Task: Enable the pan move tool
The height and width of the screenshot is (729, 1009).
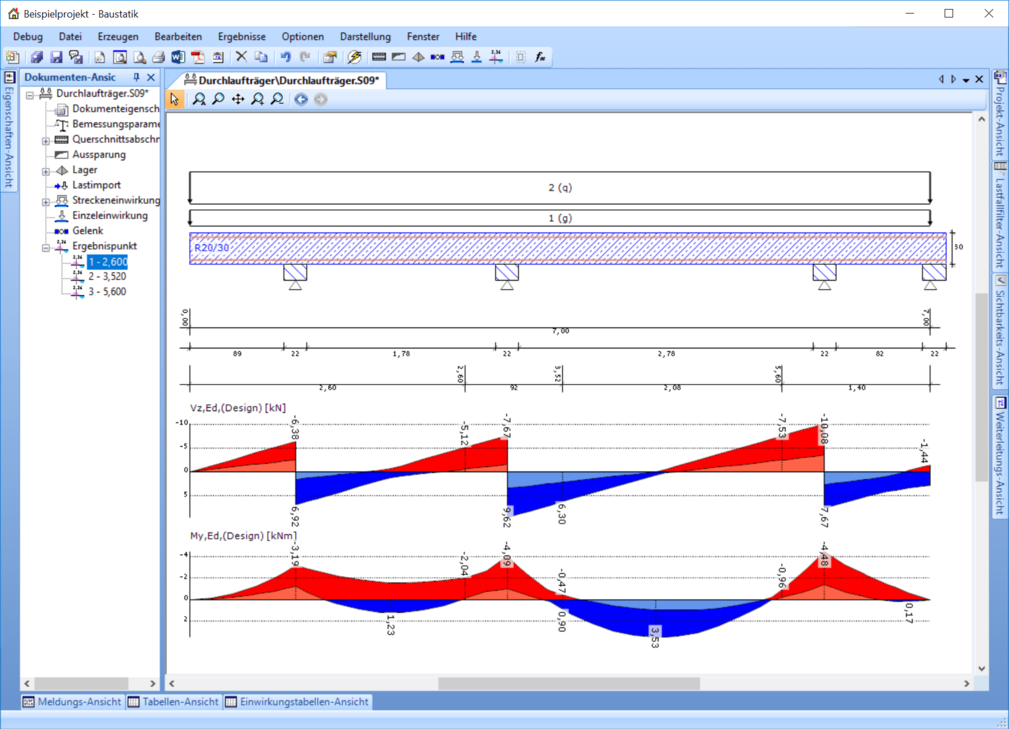Action: [x=238, y=99]
